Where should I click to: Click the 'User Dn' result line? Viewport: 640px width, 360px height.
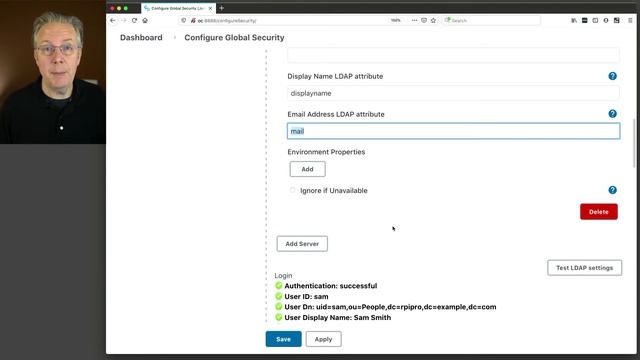pos(390,307)
